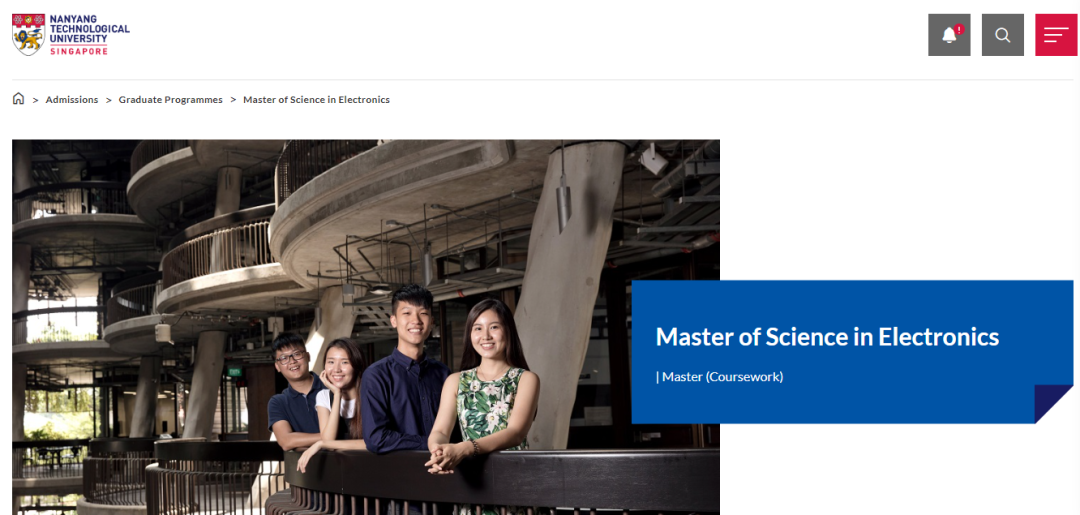Open the red hamburger menu

coord(1055,35)
